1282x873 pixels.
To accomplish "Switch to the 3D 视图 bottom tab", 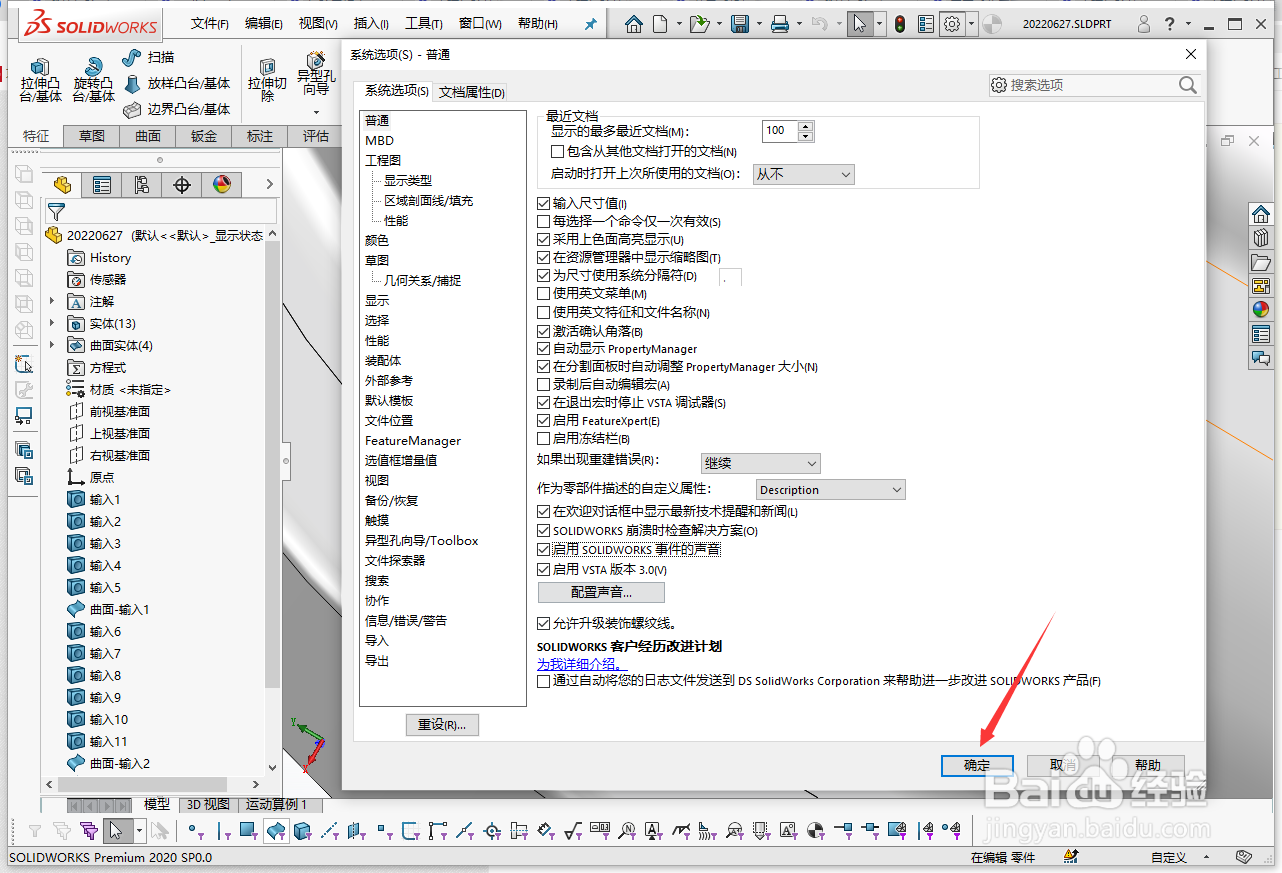I will (x=207, y=804).
